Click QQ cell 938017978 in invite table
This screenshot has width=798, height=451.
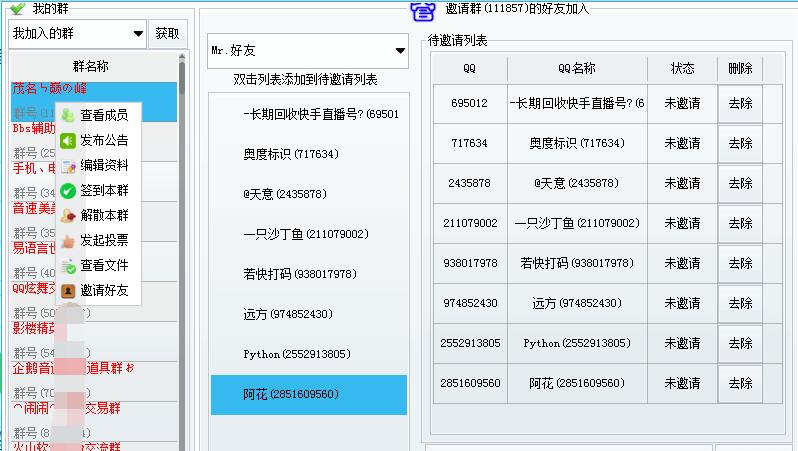[470, 264]
